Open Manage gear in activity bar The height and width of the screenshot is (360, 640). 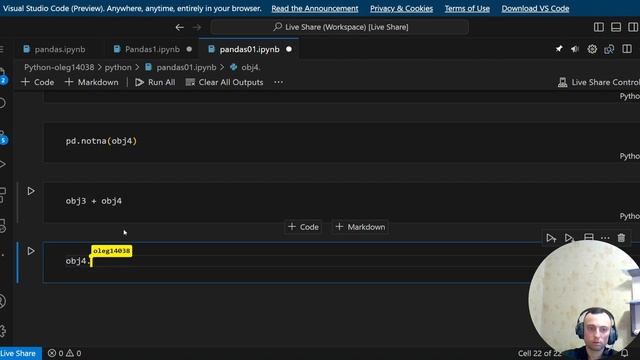(x=2, y=331)
